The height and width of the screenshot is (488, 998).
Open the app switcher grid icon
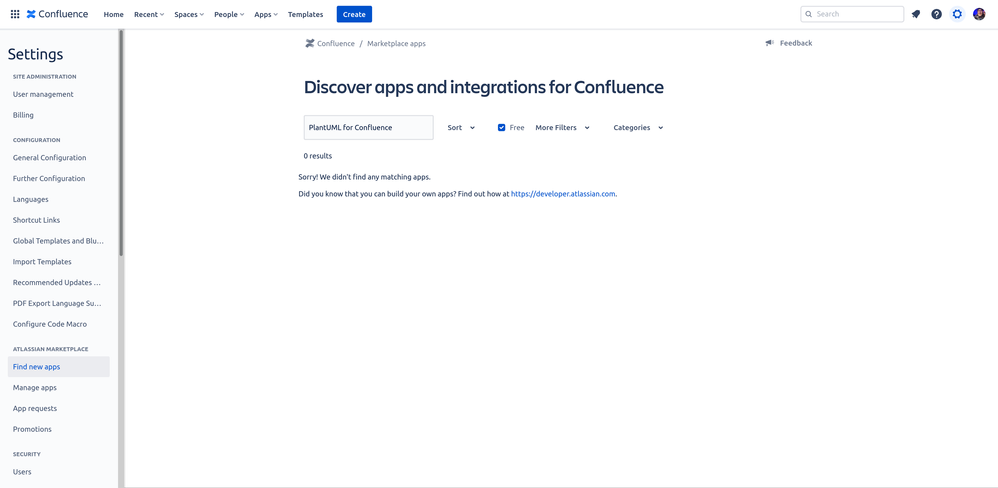(x=15, y=14)
